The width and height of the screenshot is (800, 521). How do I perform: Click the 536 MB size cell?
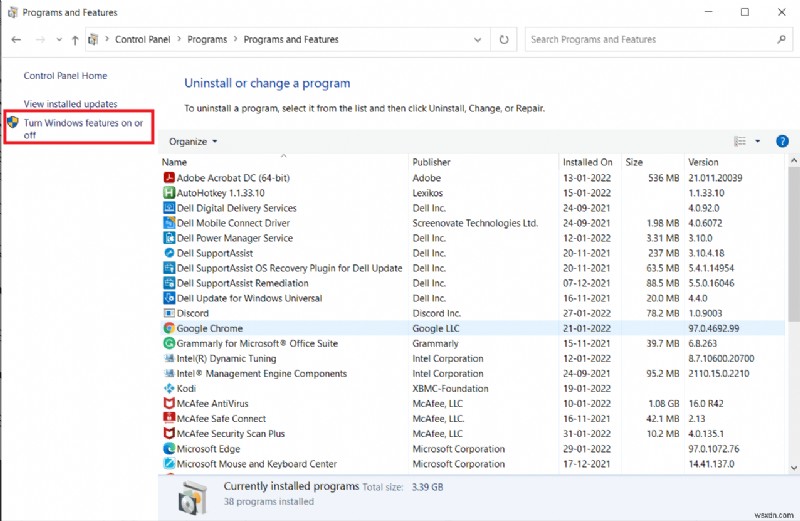[x=664, y=178]
